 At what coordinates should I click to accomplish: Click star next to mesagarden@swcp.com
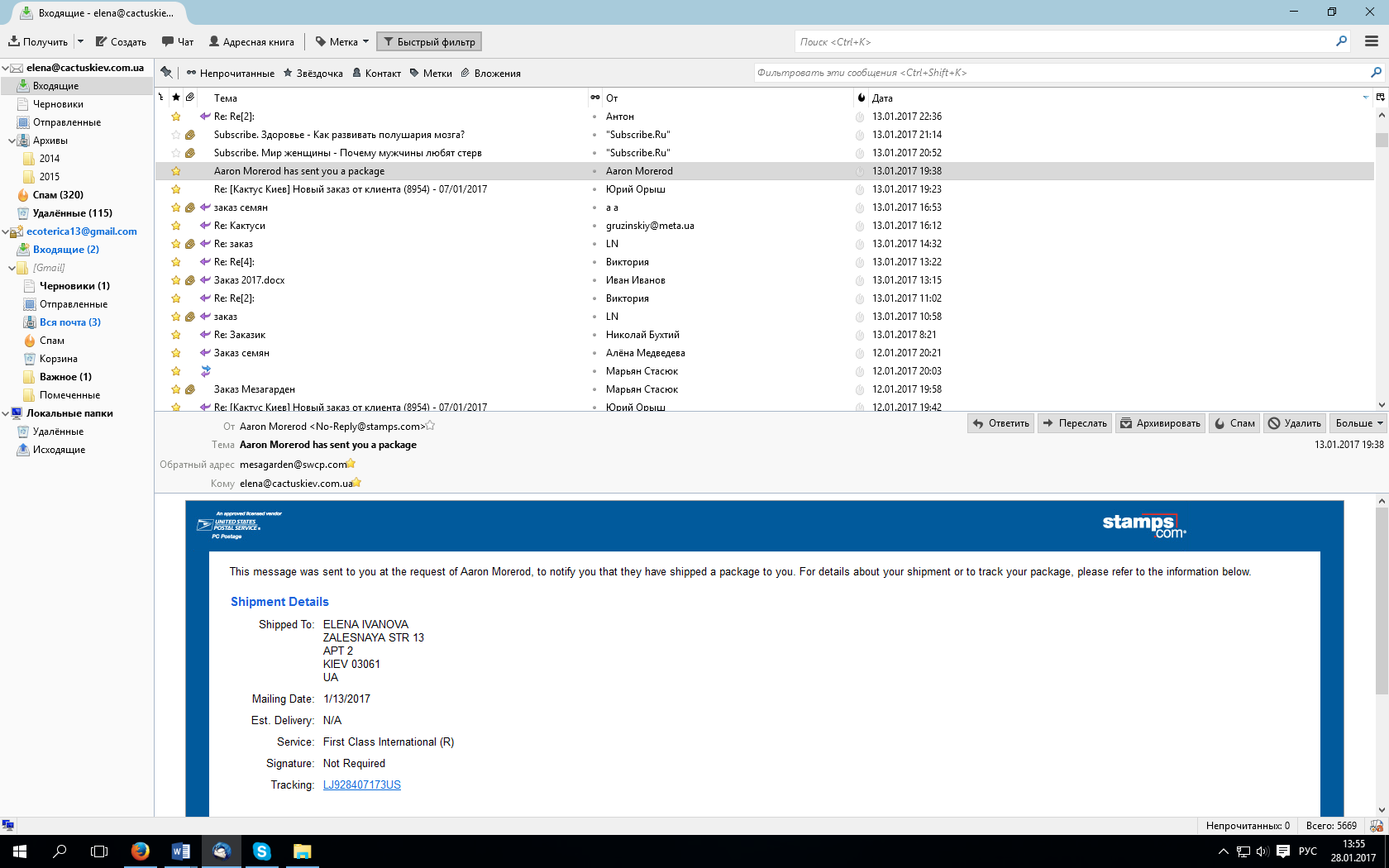tap(351, 464)
